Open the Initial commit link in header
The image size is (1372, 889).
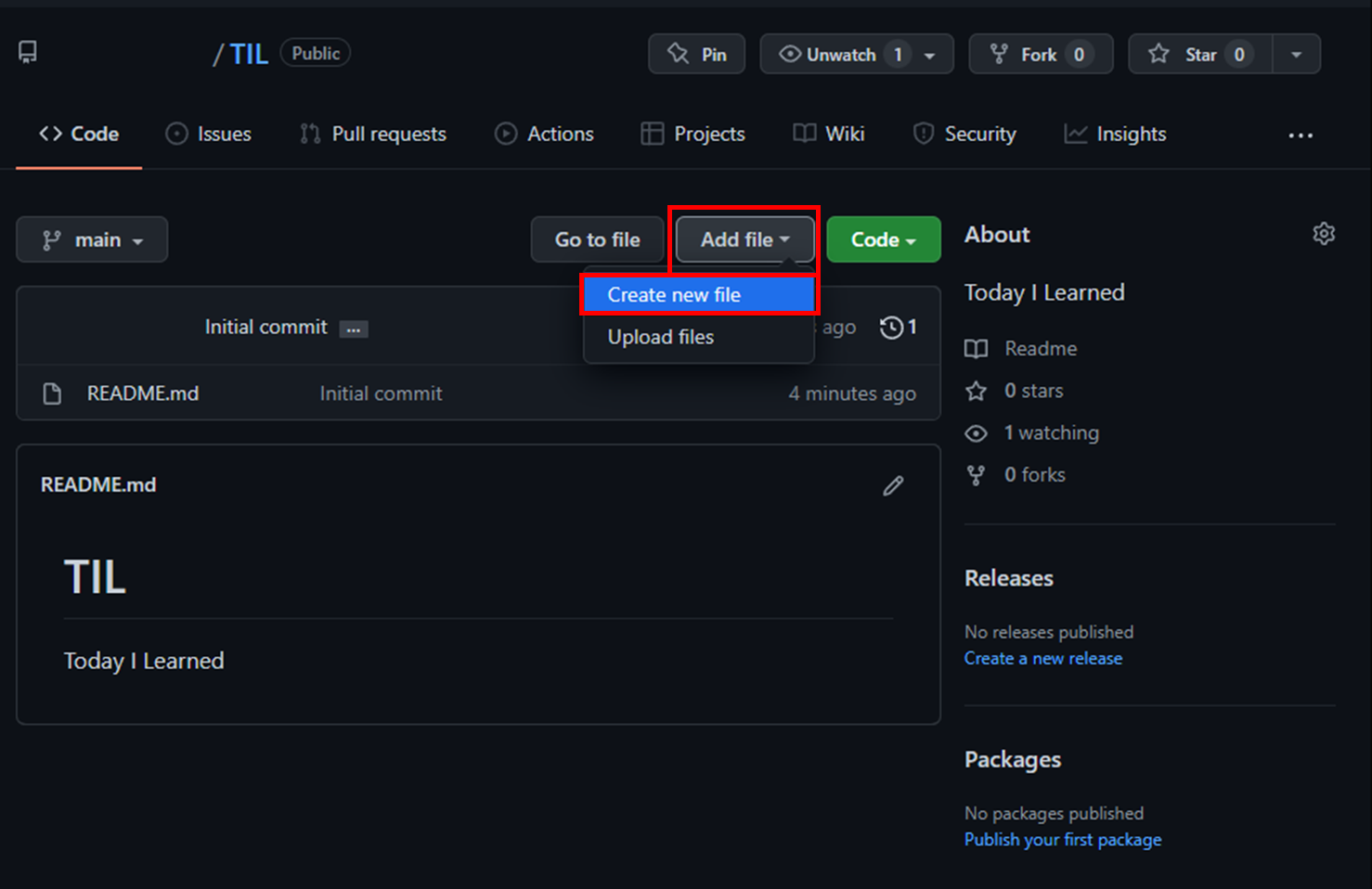coord(265,327)
